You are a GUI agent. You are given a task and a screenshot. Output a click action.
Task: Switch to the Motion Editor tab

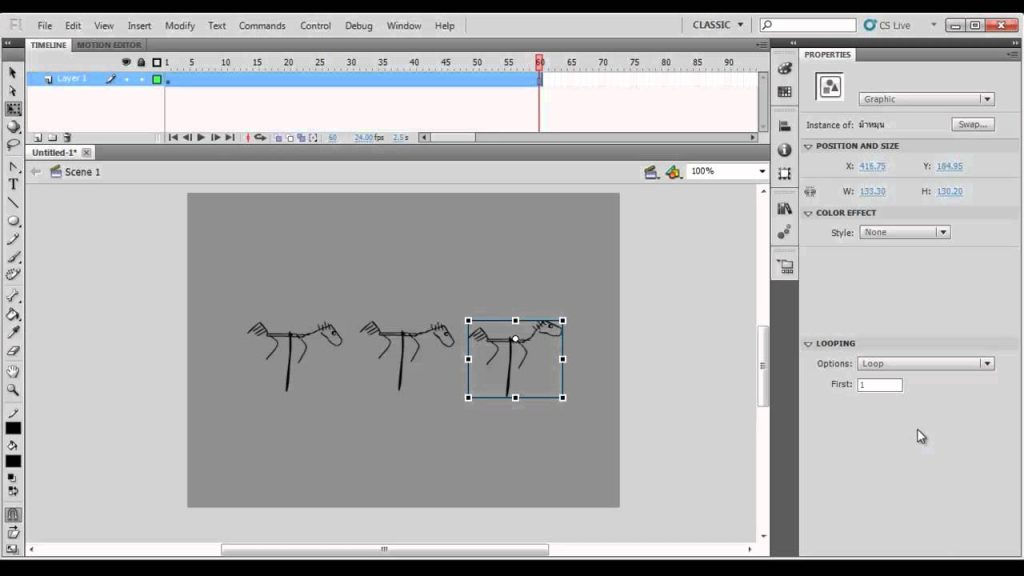[109, 45]
